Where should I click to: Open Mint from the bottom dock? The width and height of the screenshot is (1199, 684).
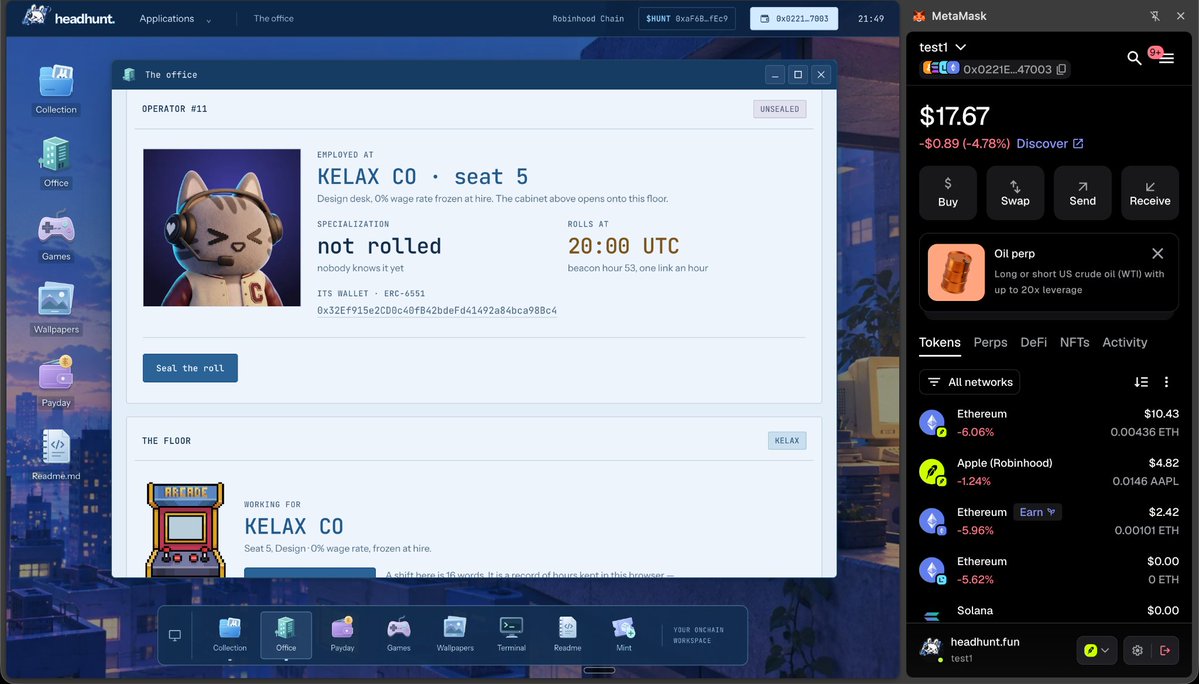point(624,634)
